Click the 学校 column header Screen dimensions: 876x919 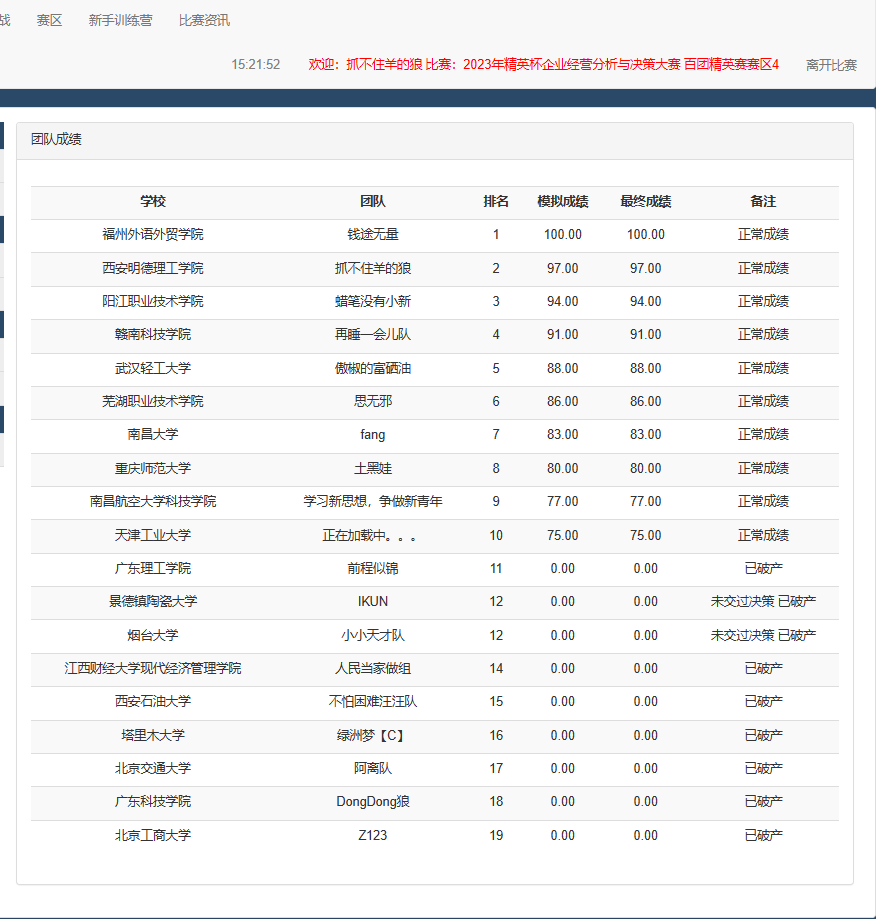coord(153,202)
